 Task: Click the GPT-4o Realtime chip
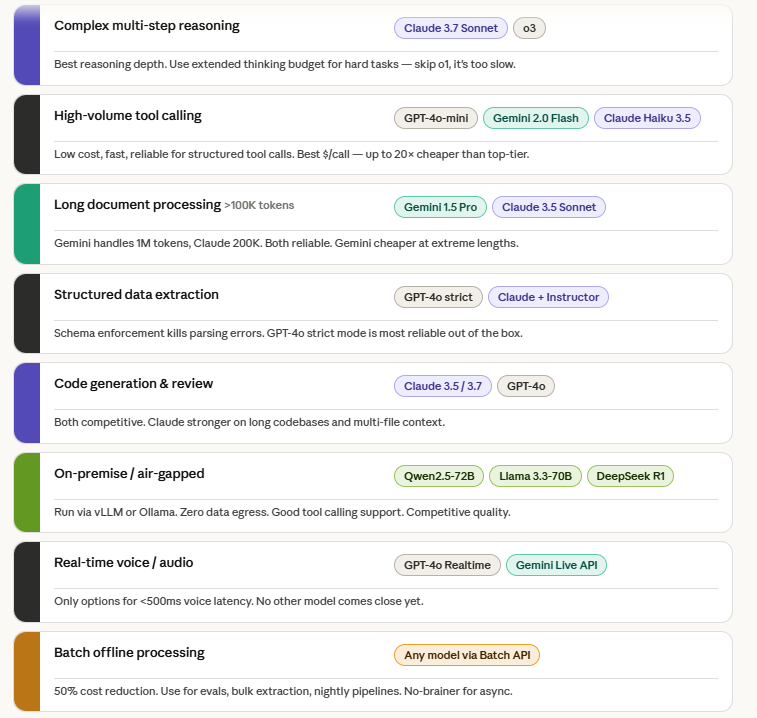point(447,565)
